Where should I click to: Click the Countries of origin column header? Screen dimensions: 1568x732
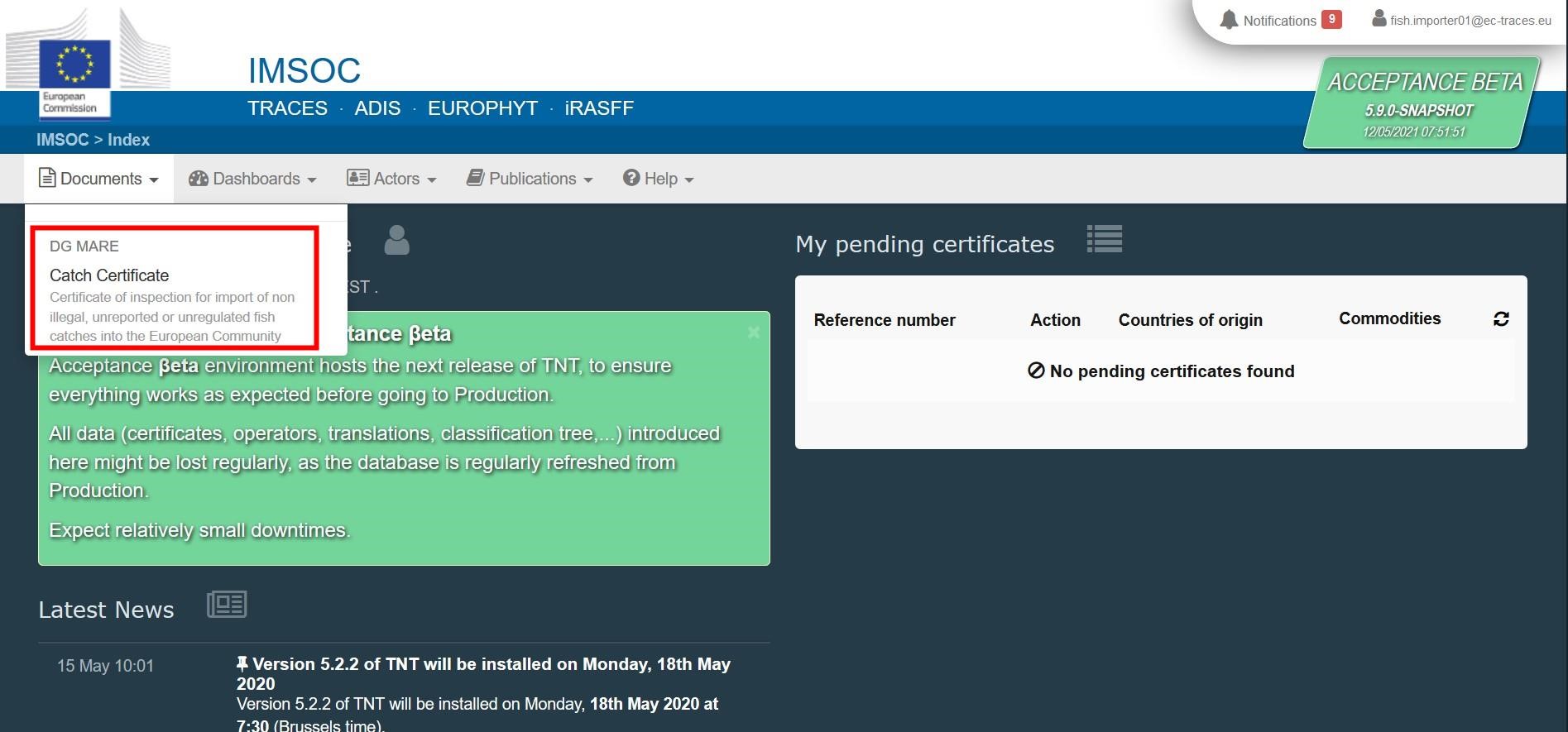(x=1190, y=320)
